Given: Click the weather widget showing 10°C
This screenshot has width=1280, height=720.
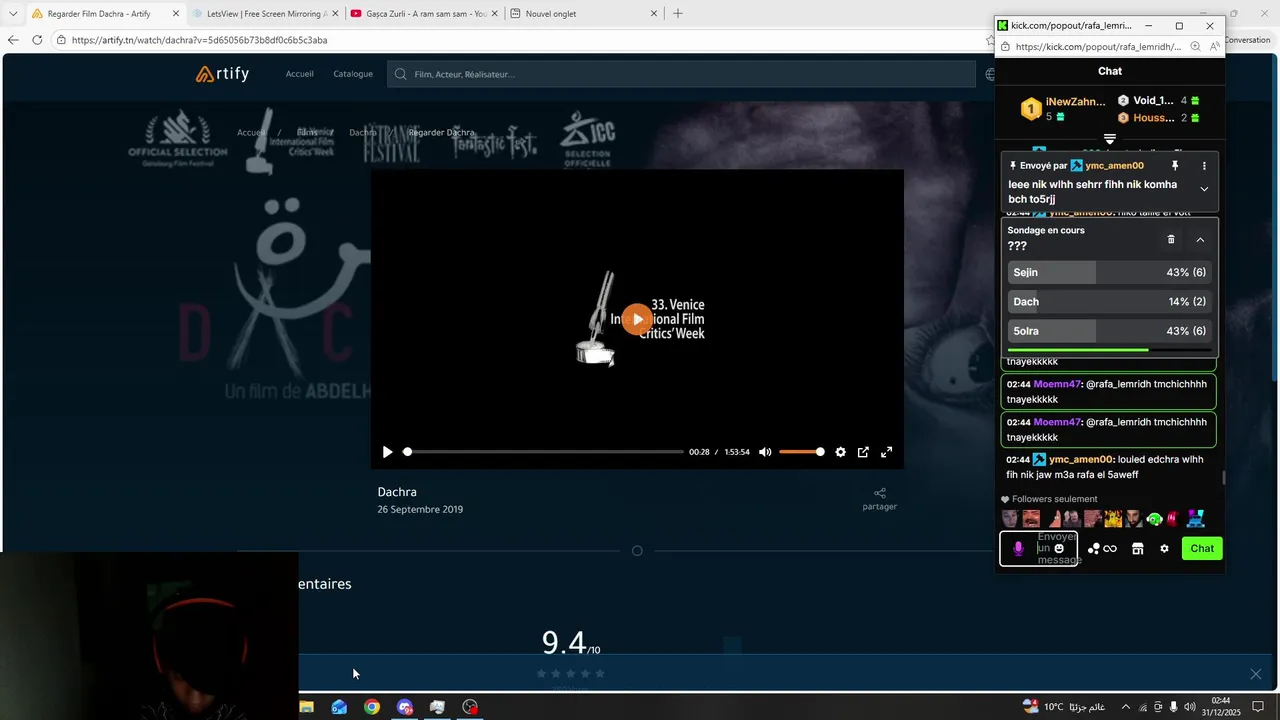Looking at the screenshot, I should click(x=1064, y=707).
